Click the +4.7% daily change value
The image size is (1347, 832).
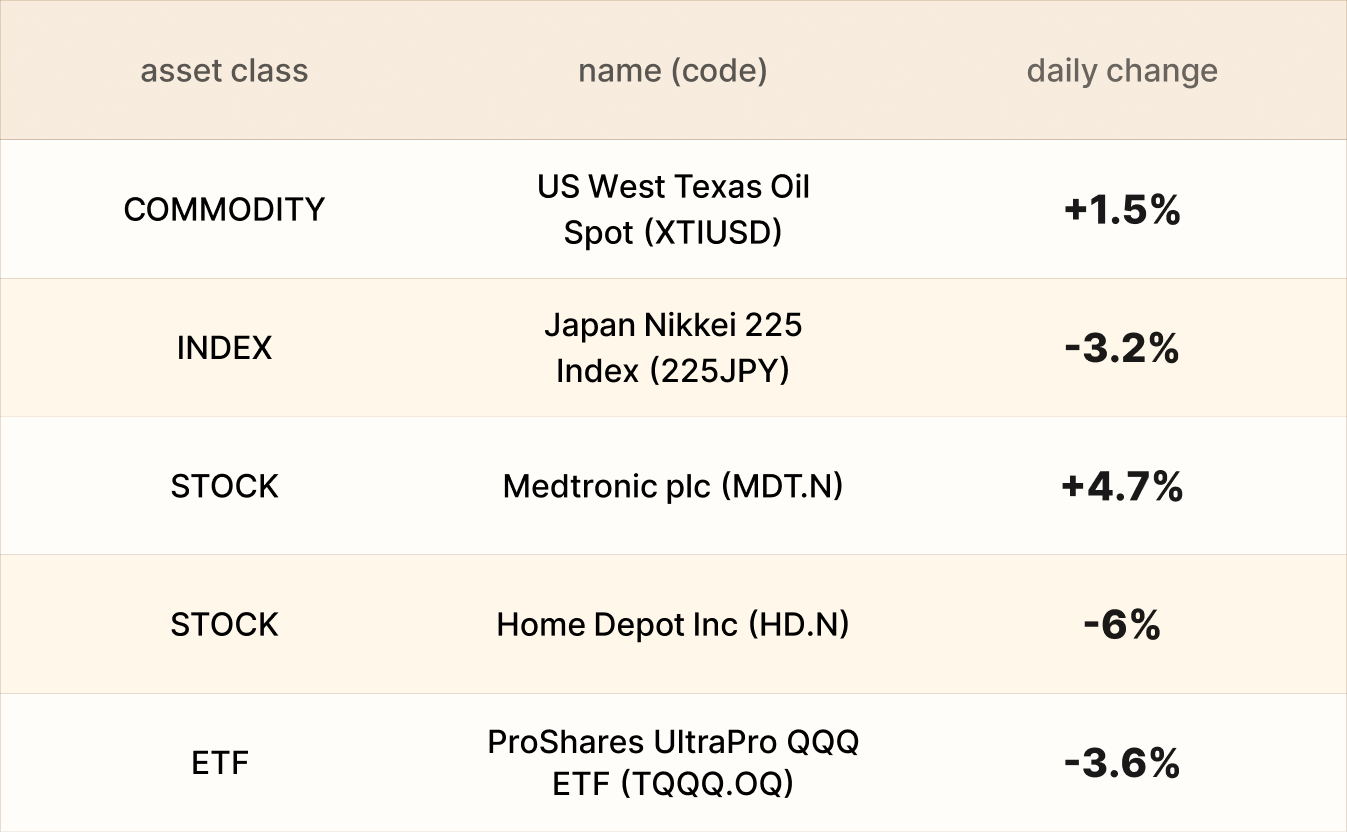click(1122, 487)
